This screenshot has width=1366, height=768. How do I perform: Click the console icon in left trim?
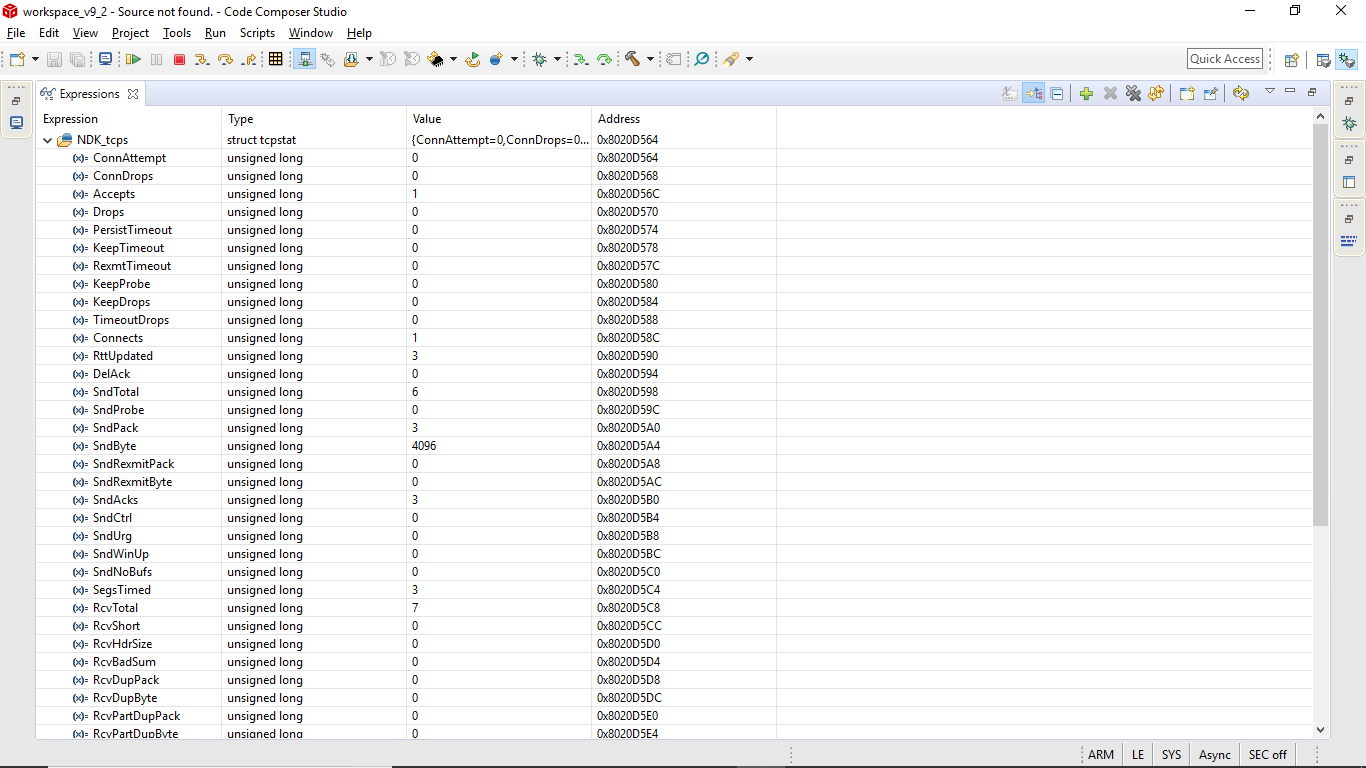pos(16,122)
